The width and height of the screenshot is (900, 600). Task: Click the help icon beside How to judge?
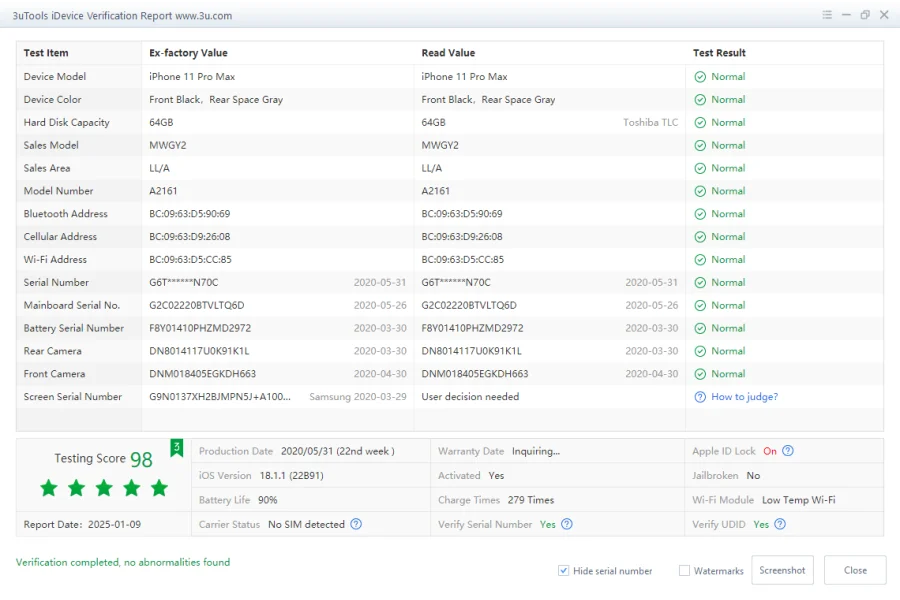(700, 397)
